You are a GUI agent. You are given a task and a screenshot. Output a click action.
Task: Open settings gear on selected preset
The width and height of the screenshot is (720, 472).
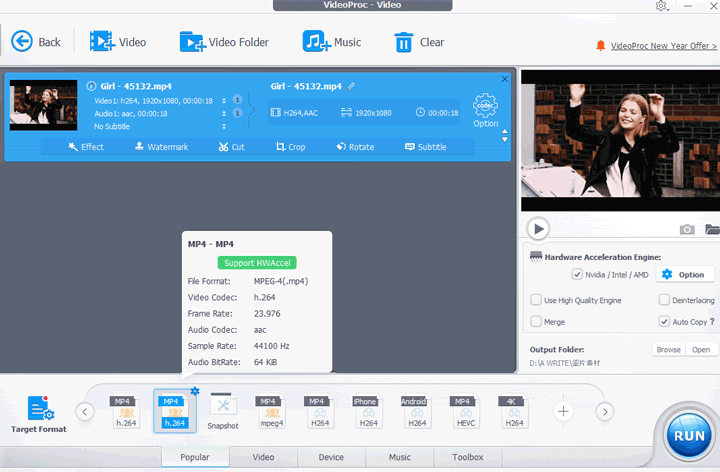[x=195, y=391]
